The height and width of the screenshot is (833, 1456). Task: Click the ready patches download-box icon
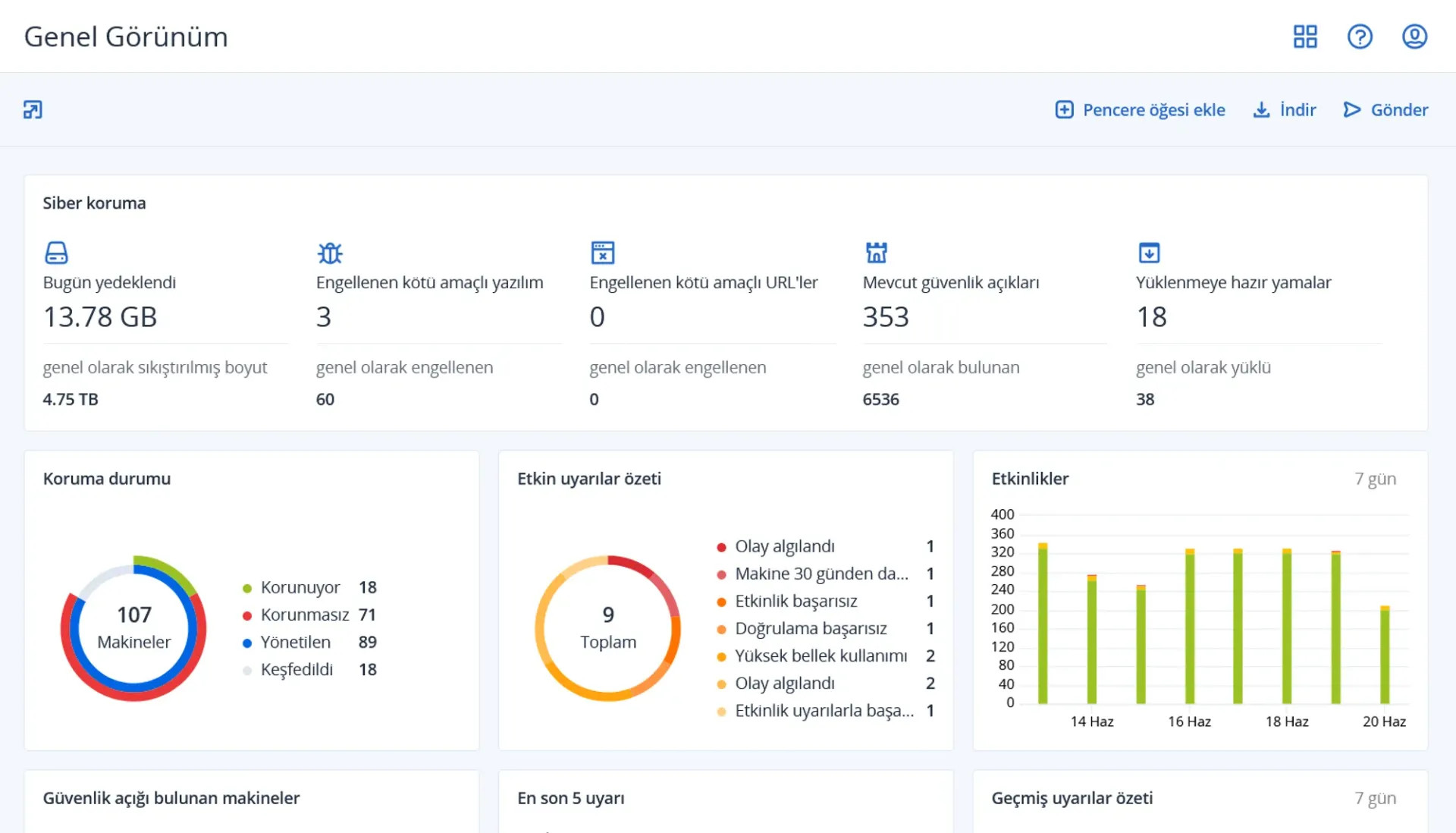click(x=1149, y=253)
